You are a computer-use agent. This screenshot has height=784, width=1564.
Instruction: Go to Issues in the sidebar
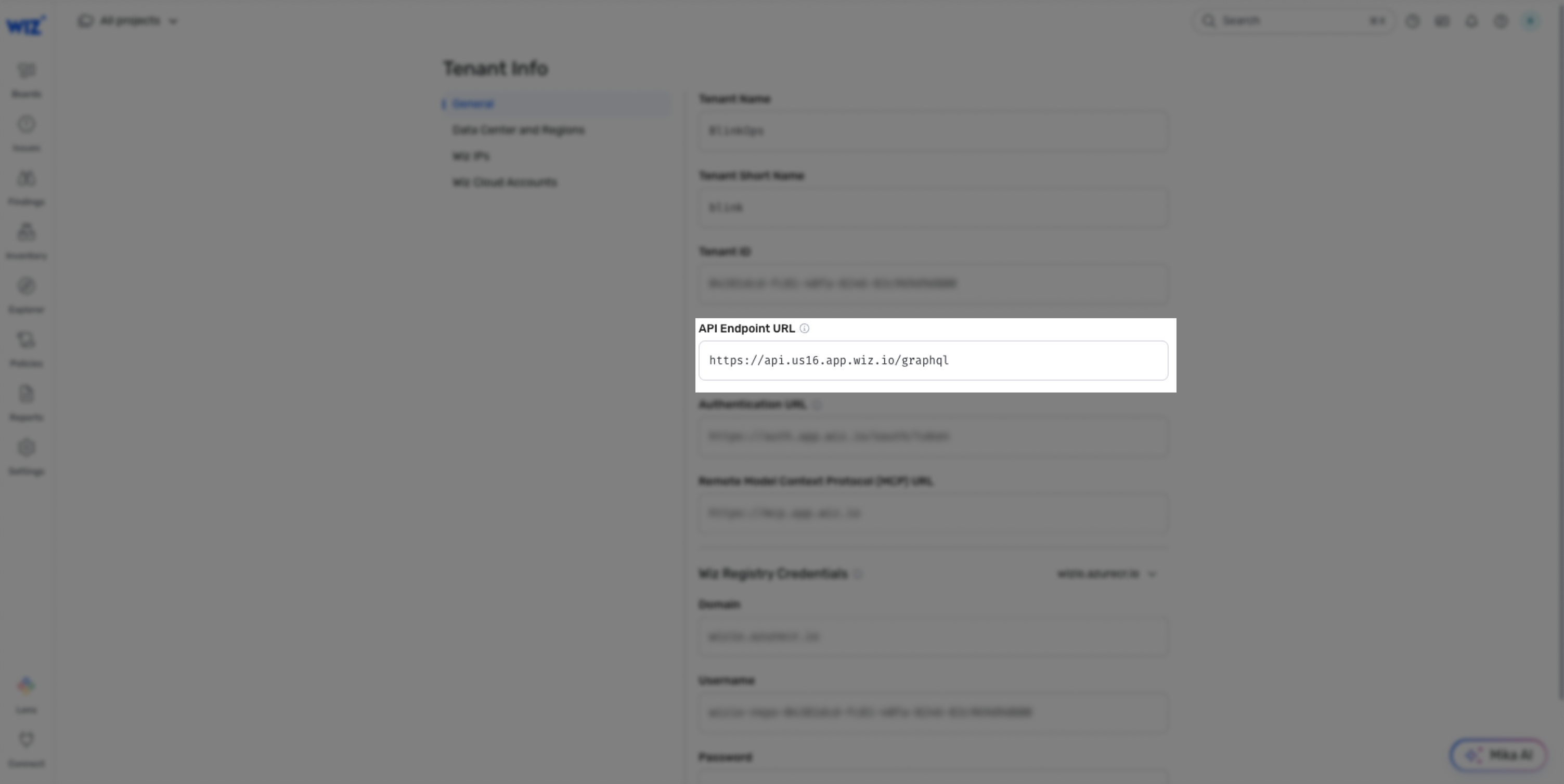click(26, 134)
